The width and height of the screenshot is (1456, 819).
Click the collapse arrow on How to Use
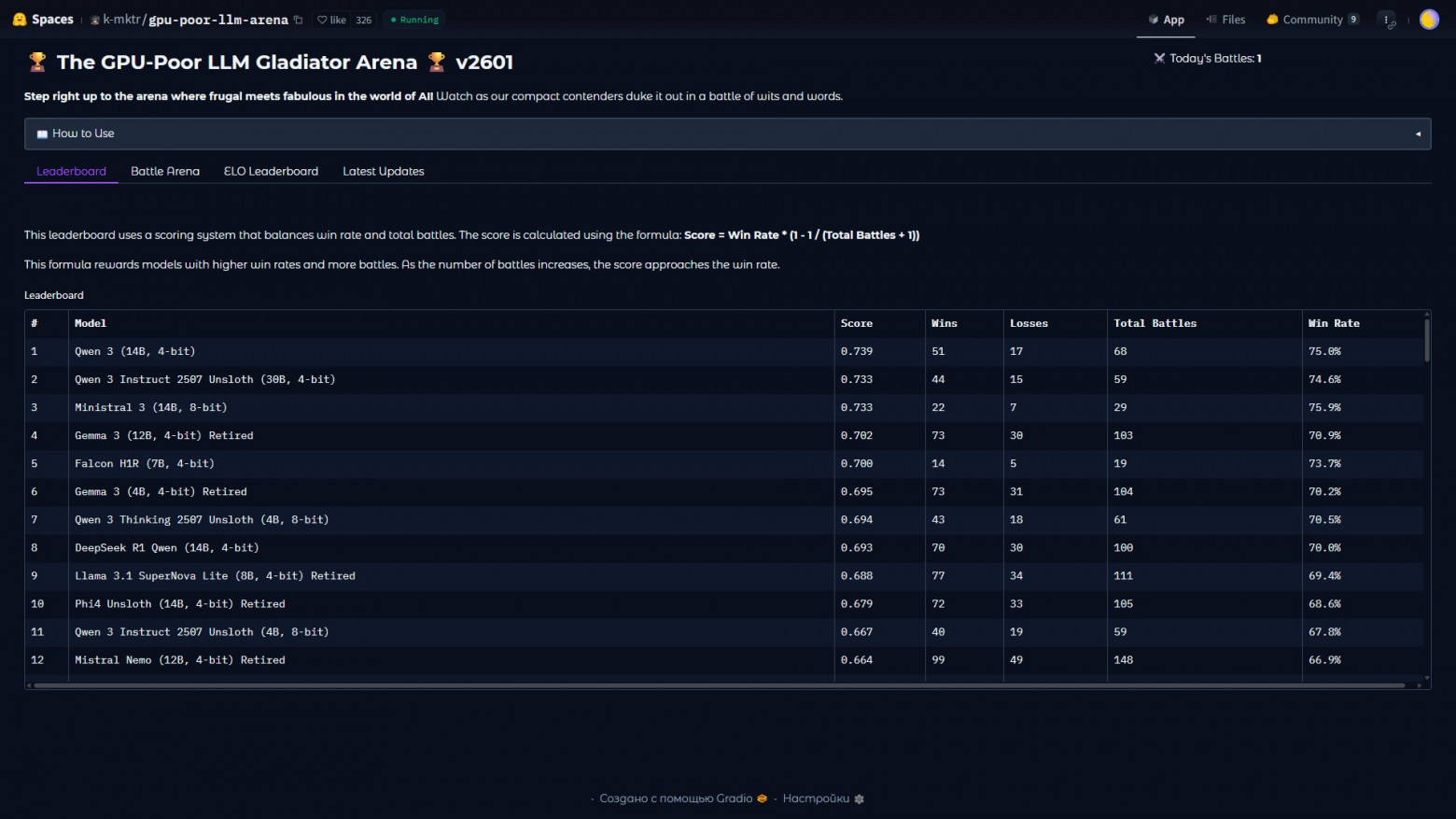pos(1417,134)
